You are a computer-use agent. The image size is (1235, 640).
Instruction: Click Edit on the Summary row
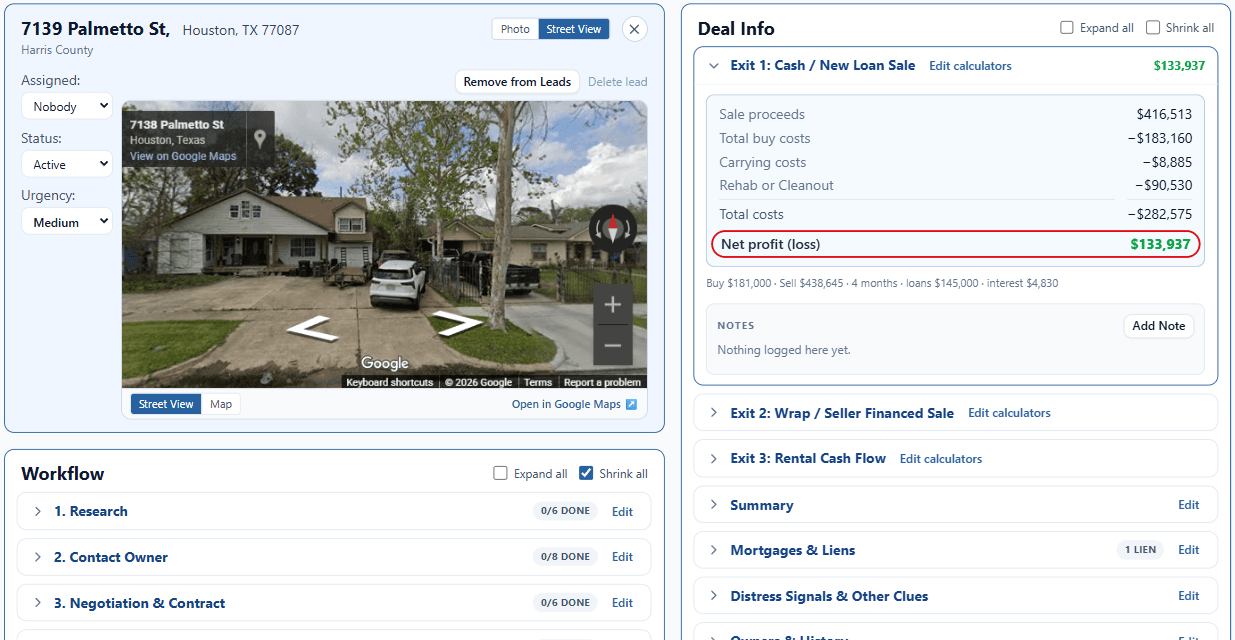pos(1188,505)
